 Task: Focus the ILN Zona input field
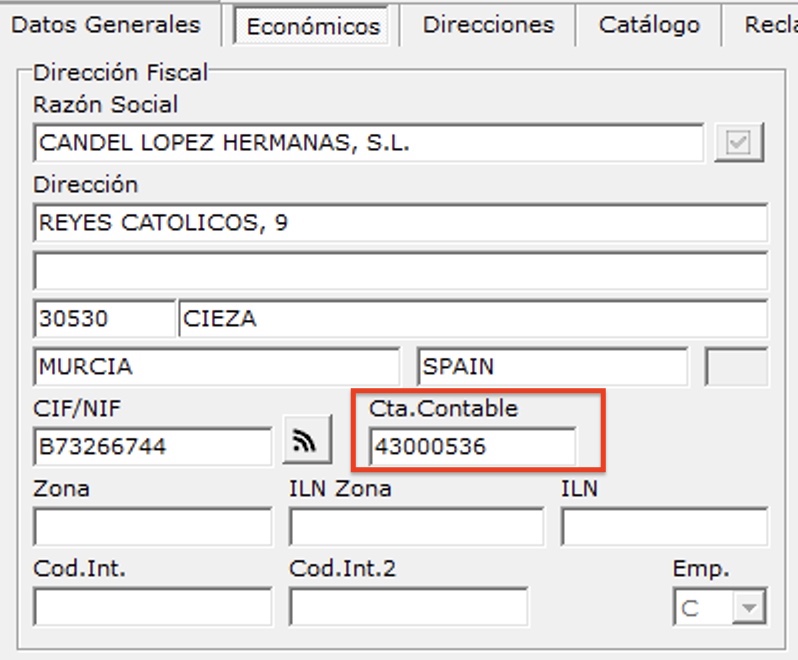[416, 527]
